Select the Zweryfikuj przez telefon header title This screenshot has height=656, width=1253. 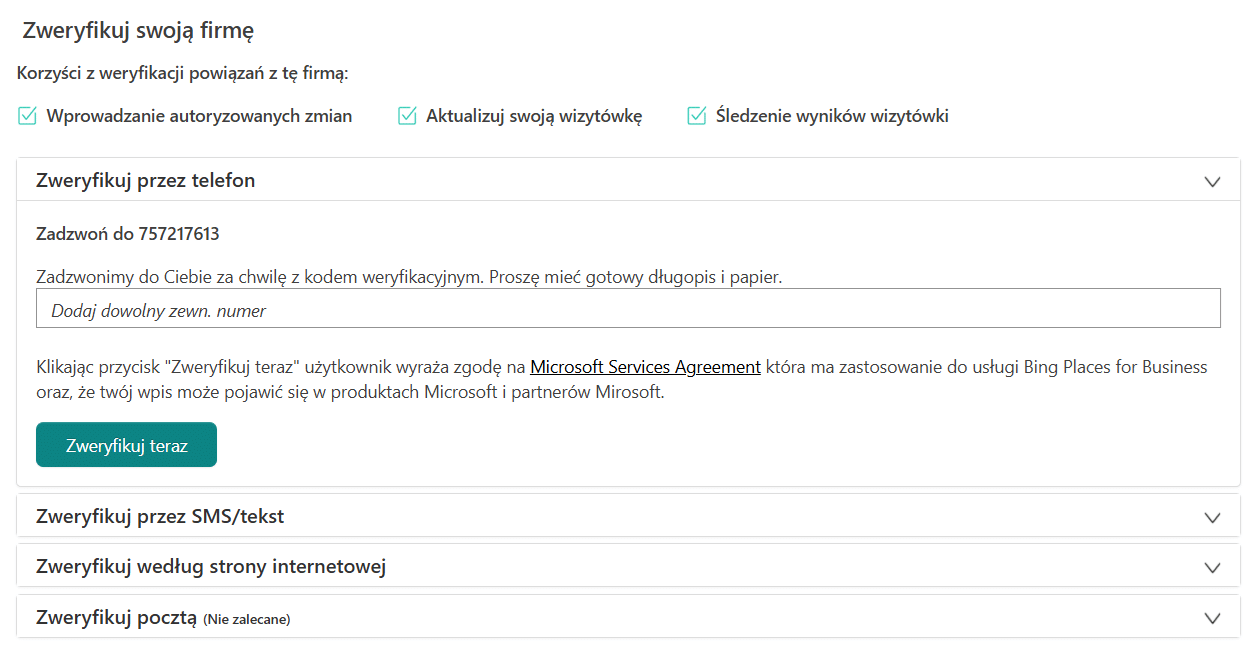click(x=145, y=180)
